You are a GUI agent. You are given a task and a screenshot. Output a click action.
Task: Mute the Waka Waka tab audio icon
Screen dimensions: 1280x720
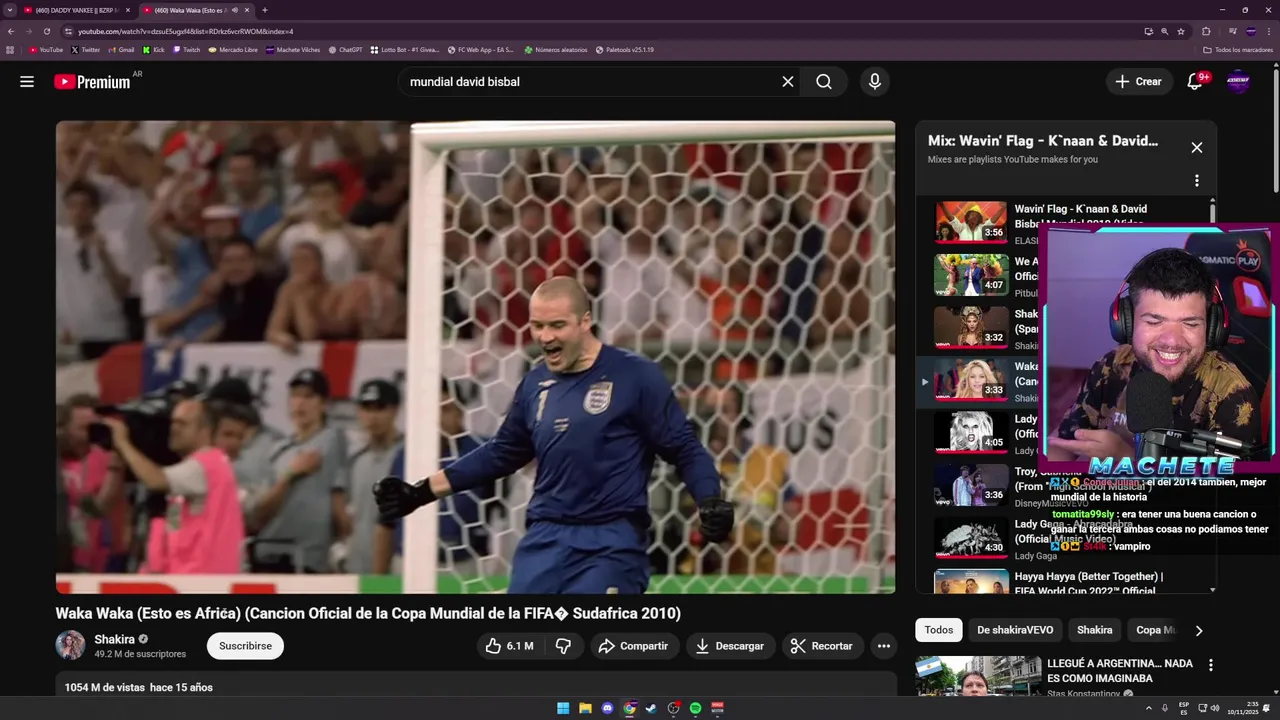click(235, 10)
